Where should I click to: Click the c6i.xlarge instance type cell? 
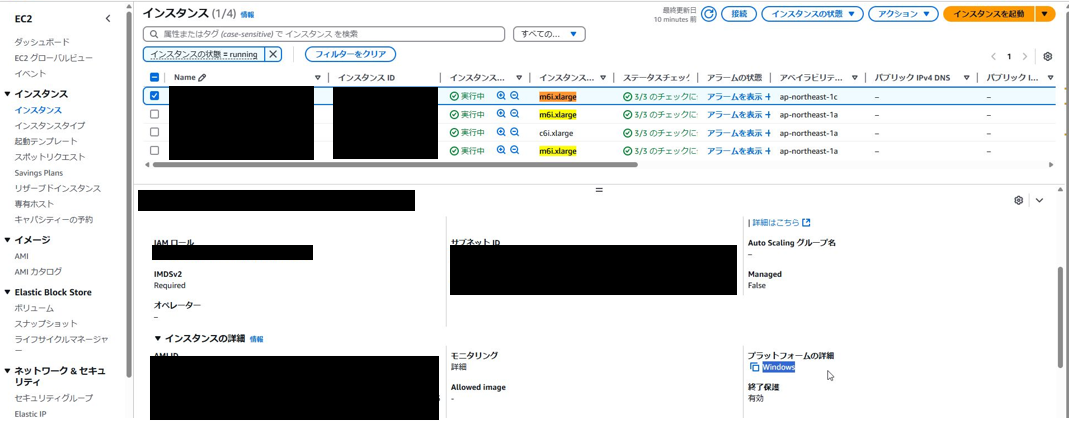click(556, 133)
